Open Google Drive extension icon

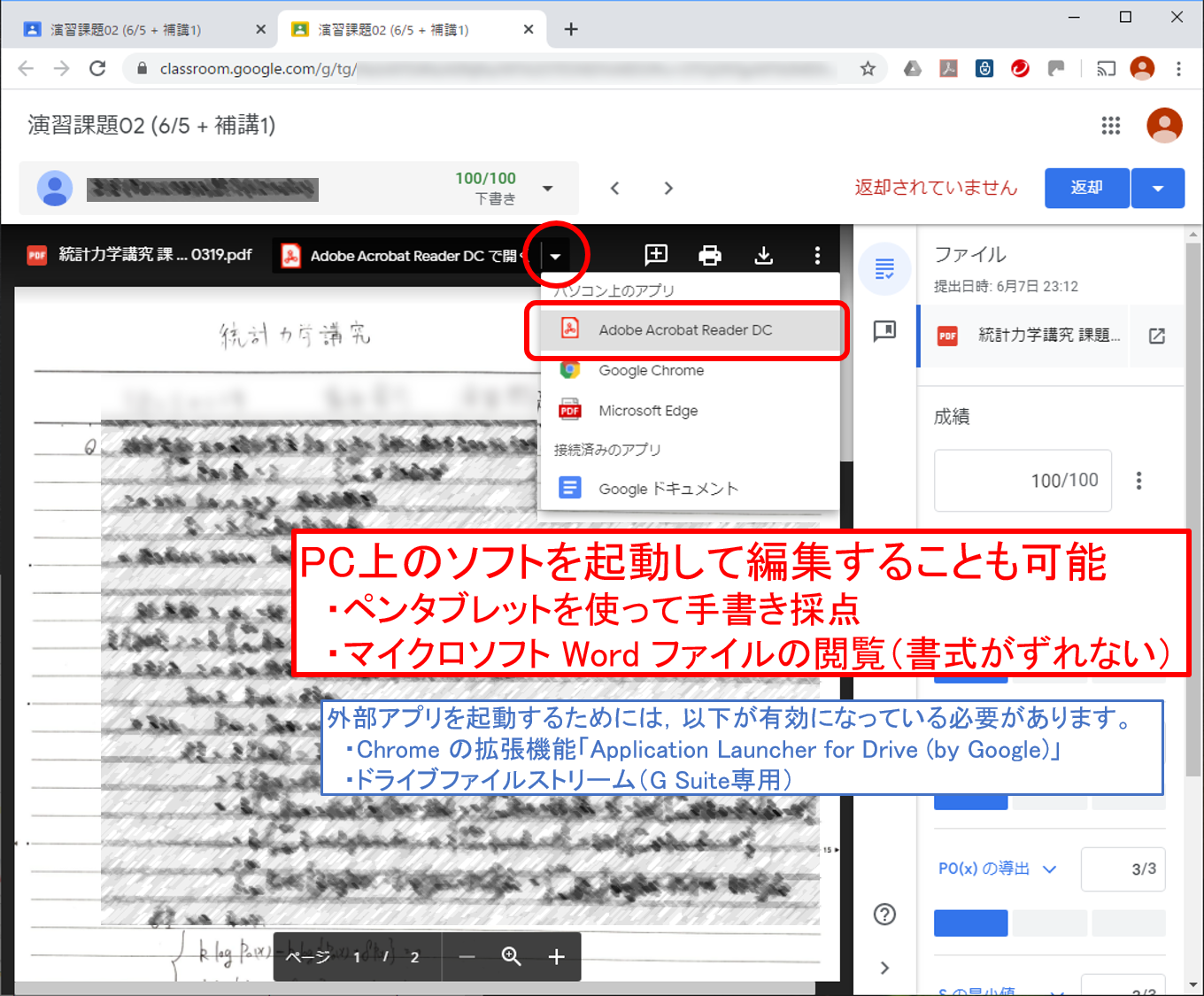[x=913, y=68]
